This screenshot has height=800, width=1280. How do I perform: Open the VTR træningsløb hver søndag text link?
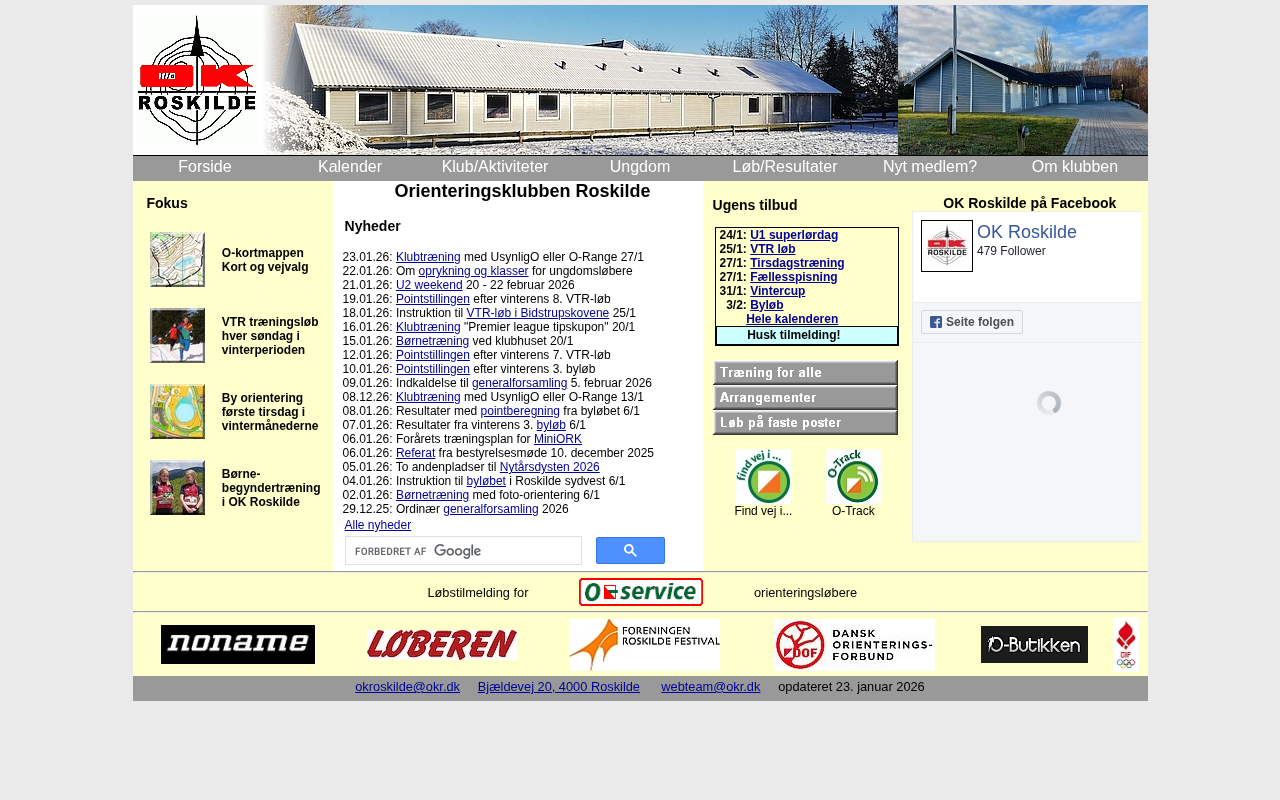[270, 336]
